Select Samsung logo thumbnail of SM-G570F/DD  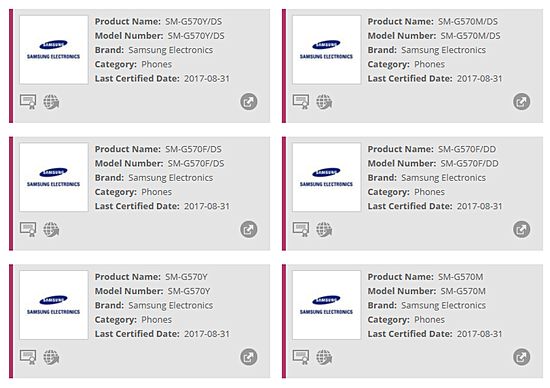327,177
